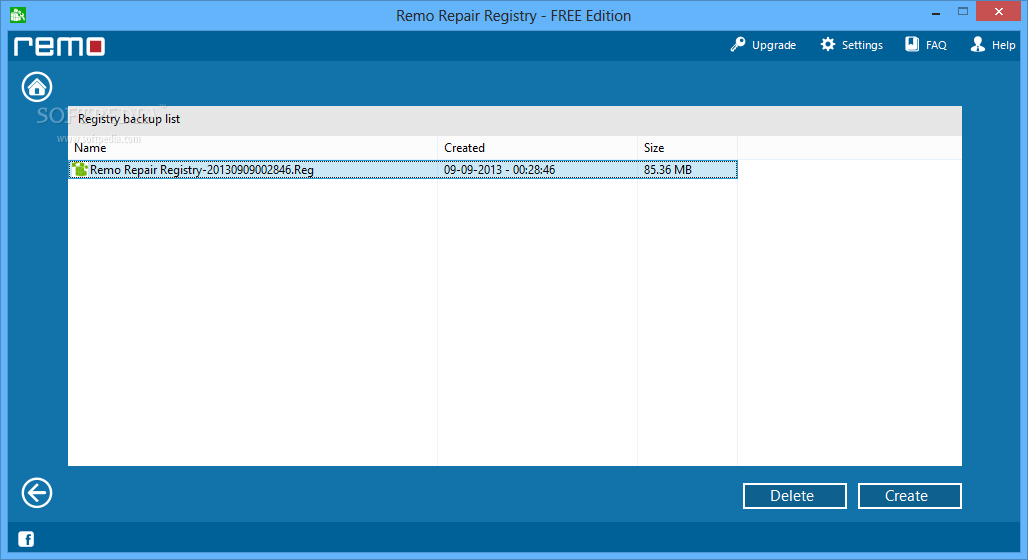Click the Registry backup list heading
The image size is (1028, 560).
129,119
